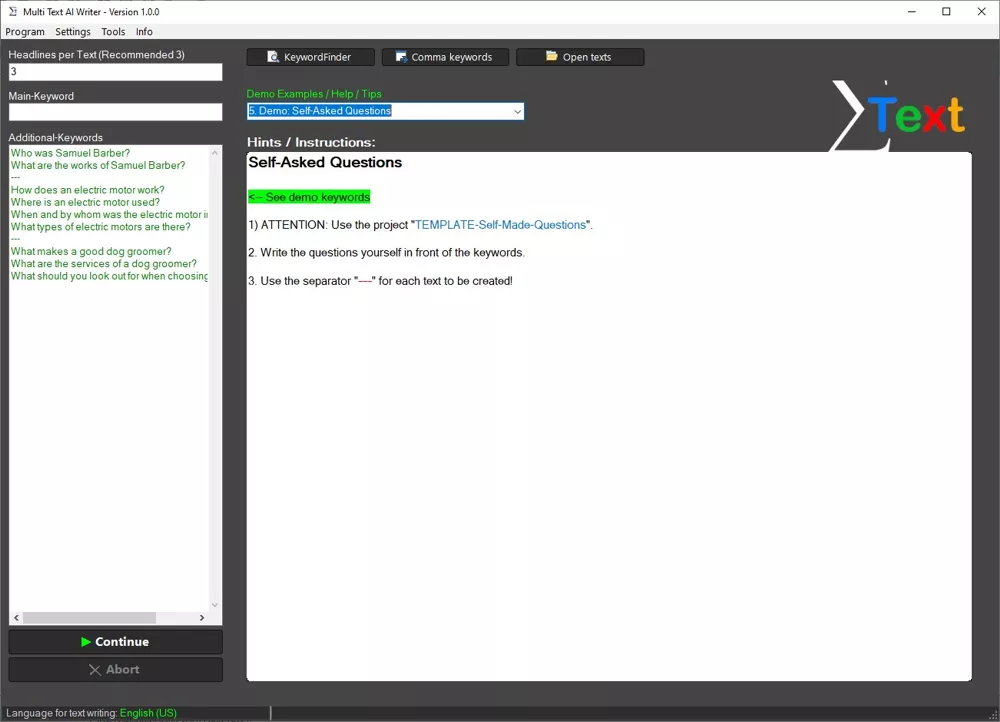Click 'What makes a good dog groomer?'
1000x722 pixels.
click(91, 251)
